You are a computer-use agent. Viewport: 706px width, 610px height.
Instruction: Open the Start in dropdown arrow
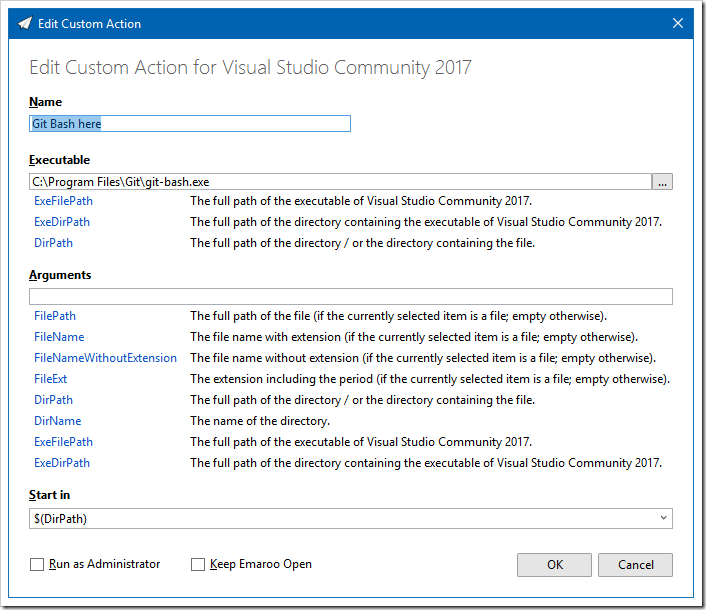pos(663,518)
